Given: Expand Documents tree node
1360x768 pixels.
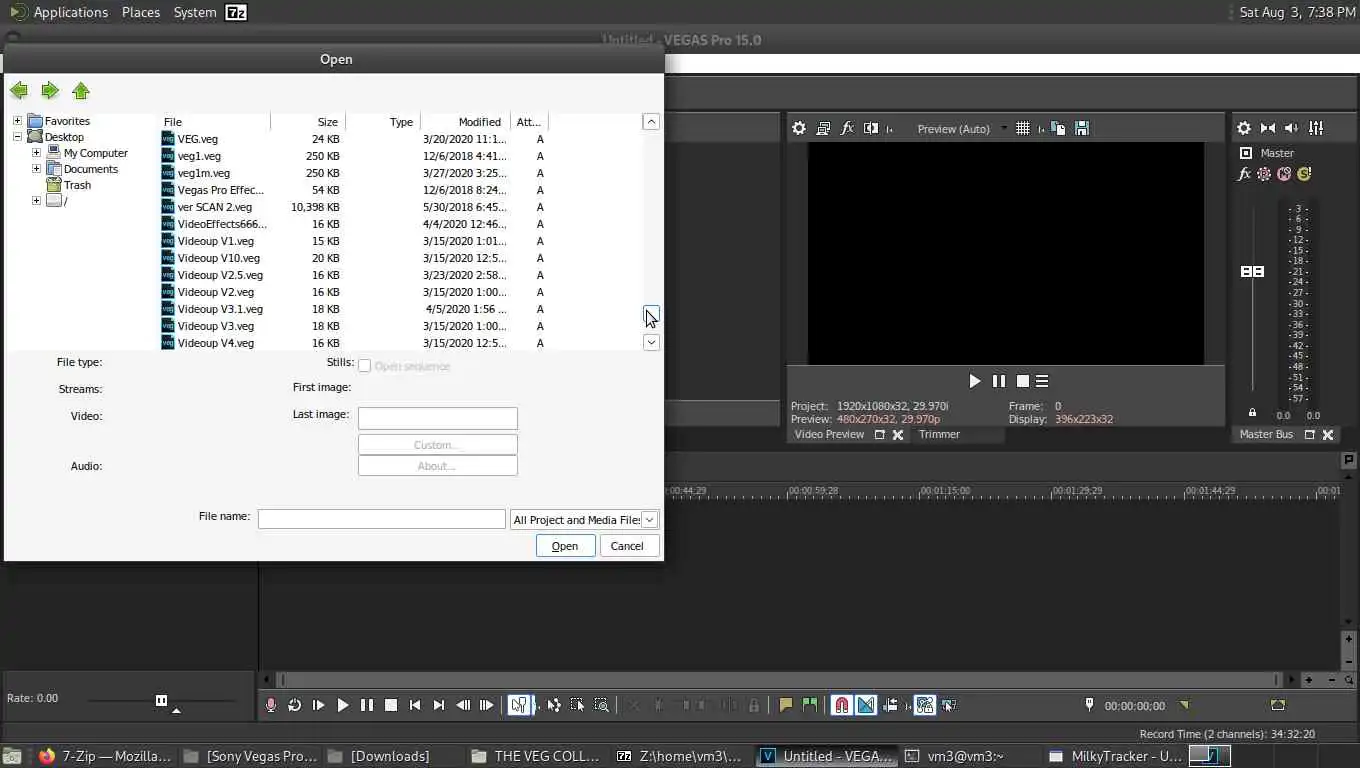Looking at the screenshot, I should pos(36,169).
